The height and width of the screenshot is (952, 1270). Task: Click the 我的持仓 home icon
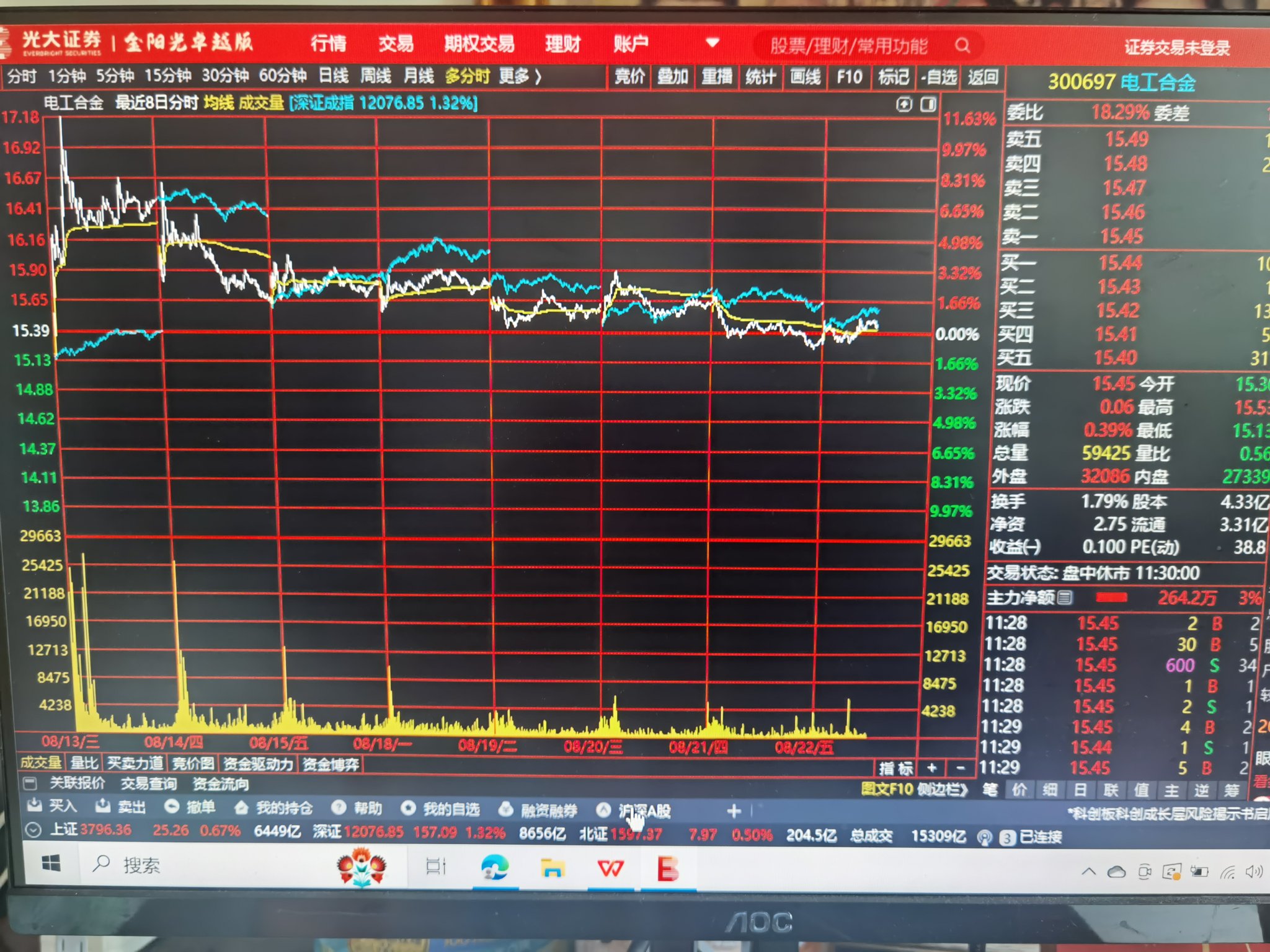click(241, 808)
